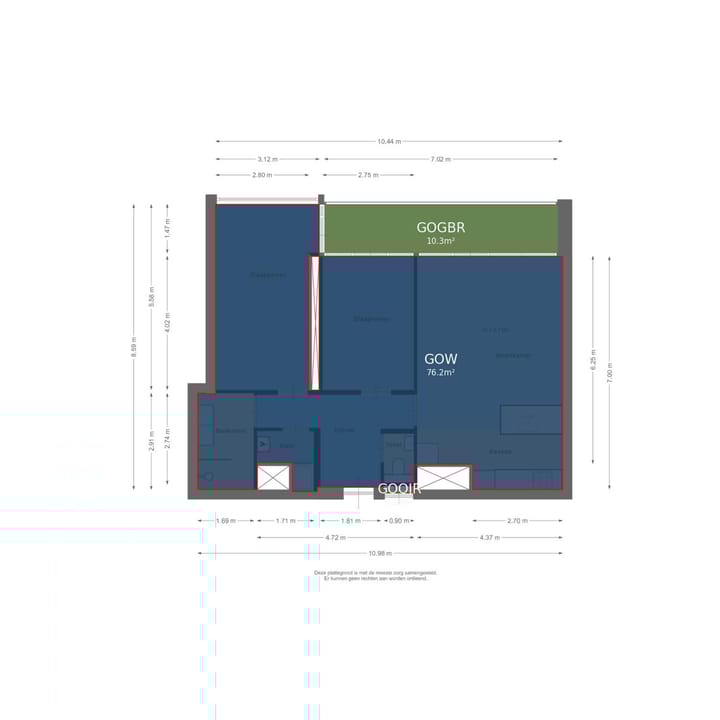Click the disclaimer text below the floor plan
Screen dimensions: 720x720
(x=375, y=576)
